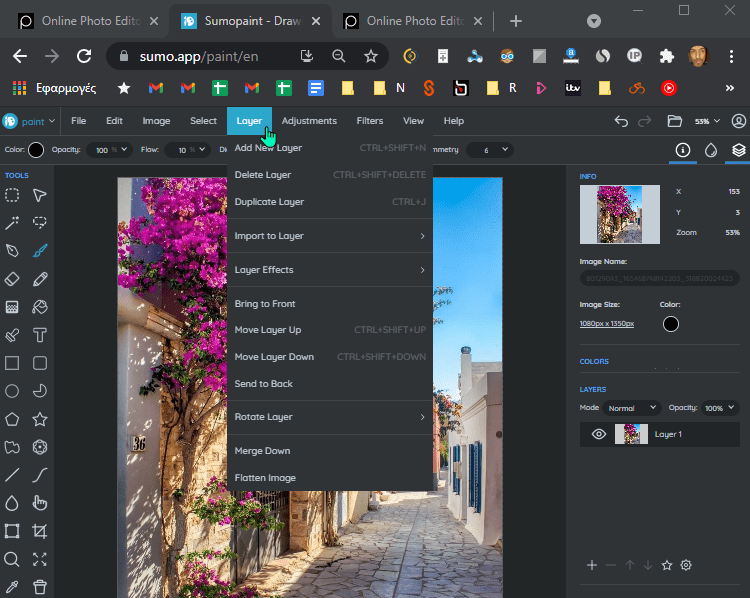Select the Text tool
Screen dimensions: 750x598
(x=40, y=335)
